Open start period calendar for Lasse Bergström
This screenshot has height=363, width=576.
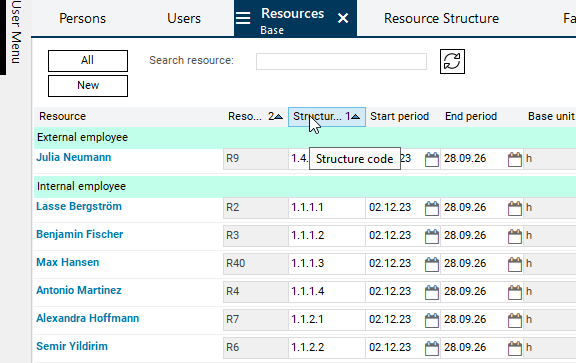pos(432,208)
